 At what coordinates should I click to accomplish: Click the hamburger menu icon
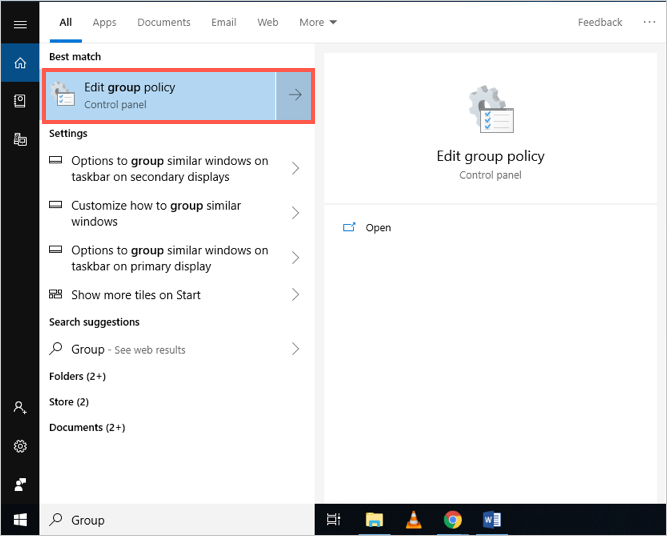(x=20, y=24)
